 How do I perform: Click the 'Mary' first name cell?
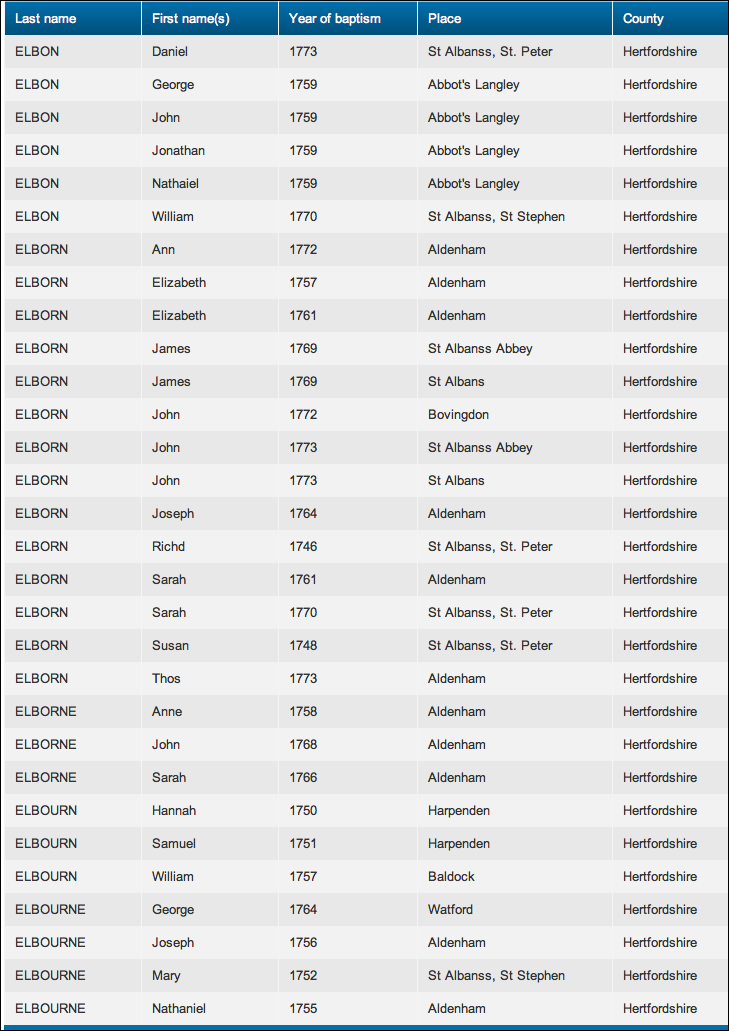(166, 976)
